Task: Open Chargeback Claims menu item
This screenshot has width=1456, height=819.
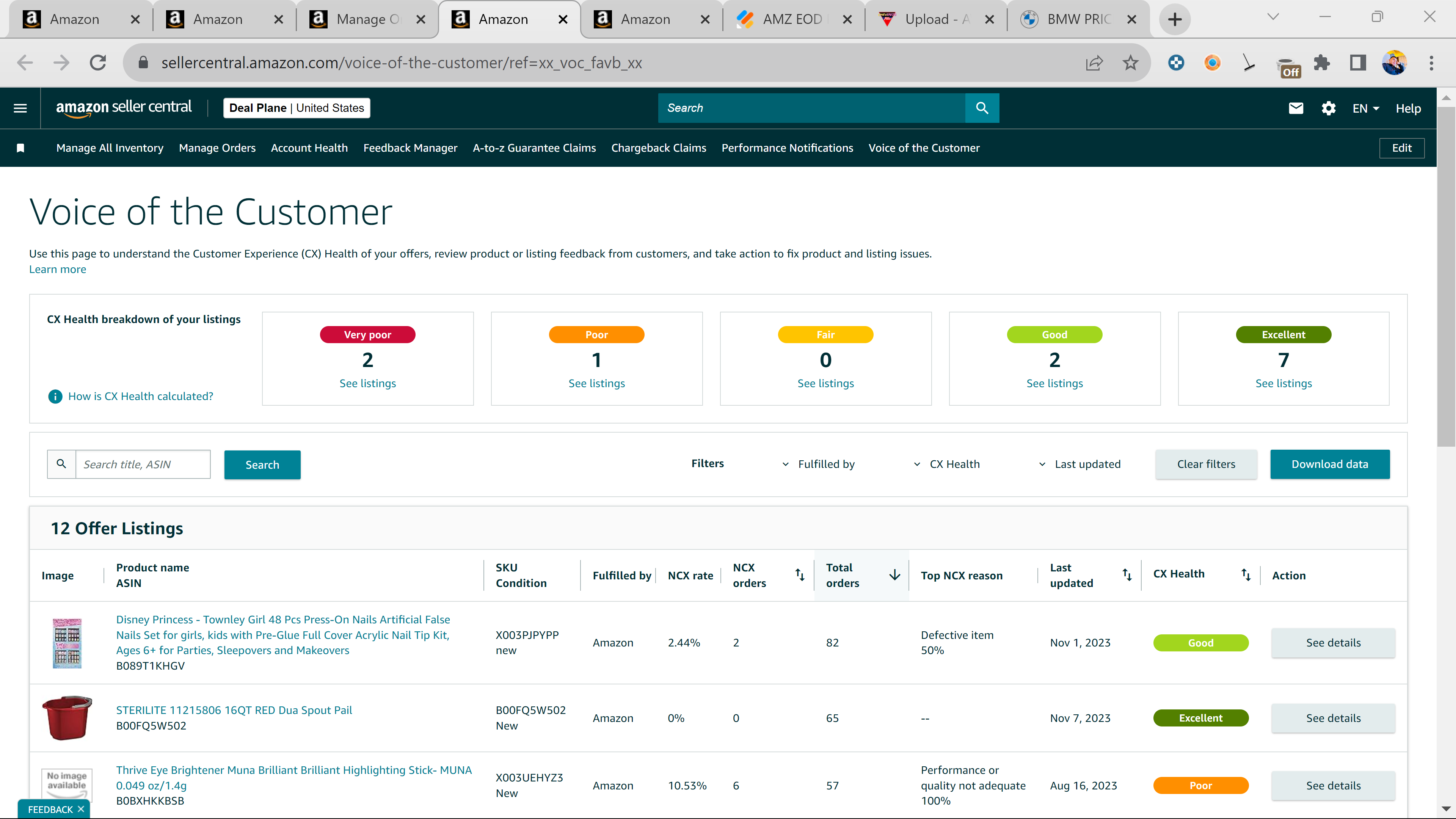Action: click(659, 148)
